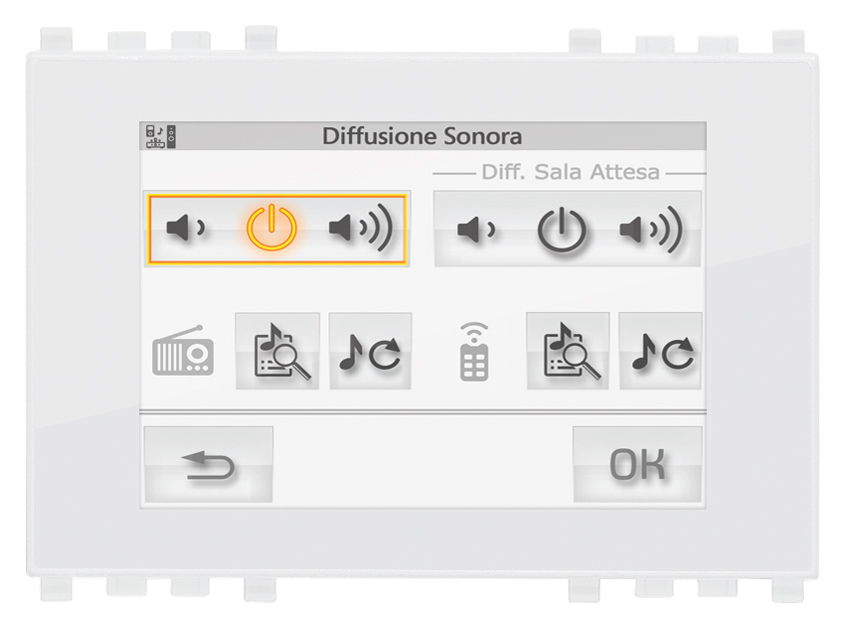Toggle the Diff. Sala Attesa power button
Image resolution: width=845 pixels, height=629 pixels.
562,230
